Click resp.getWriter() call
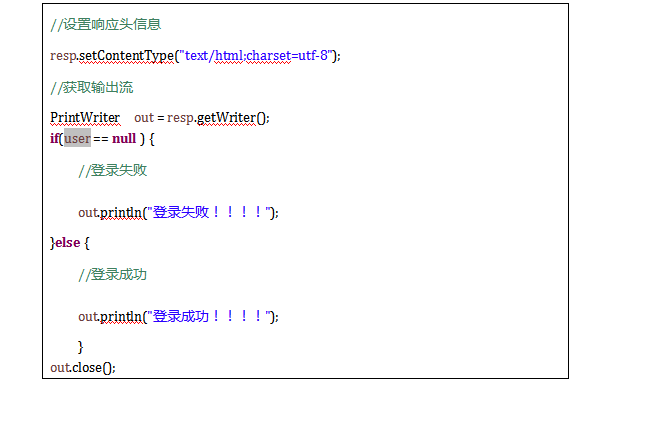 (x=218, y=118)
